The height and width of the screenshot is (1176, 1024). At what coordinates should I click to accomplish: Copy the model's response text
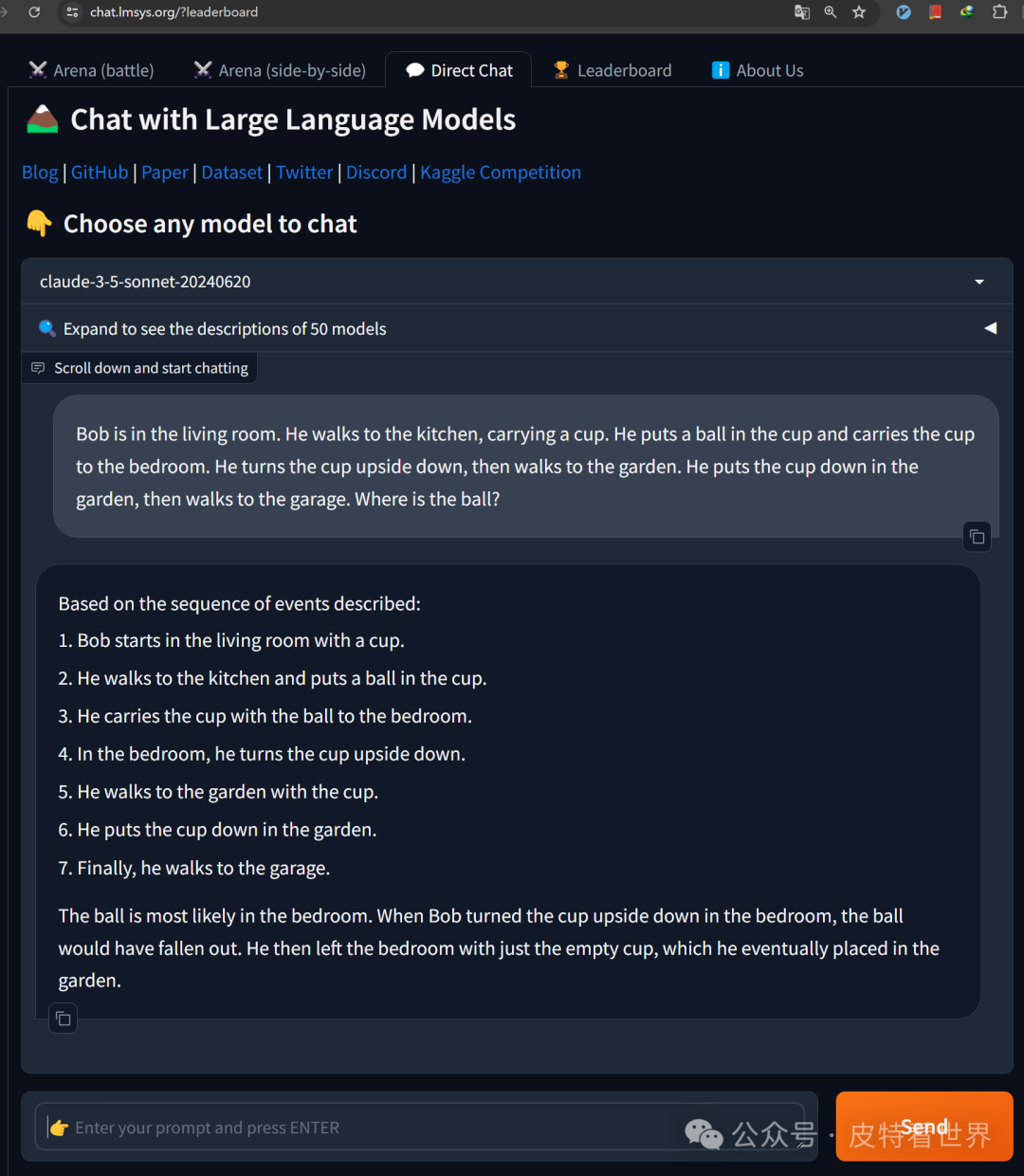[63, 1019]
